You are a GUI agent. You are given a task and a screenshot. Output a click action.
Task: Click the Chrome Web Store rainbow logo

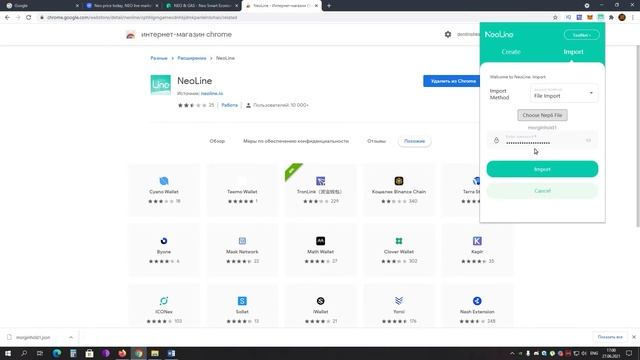tap(131, 35)
